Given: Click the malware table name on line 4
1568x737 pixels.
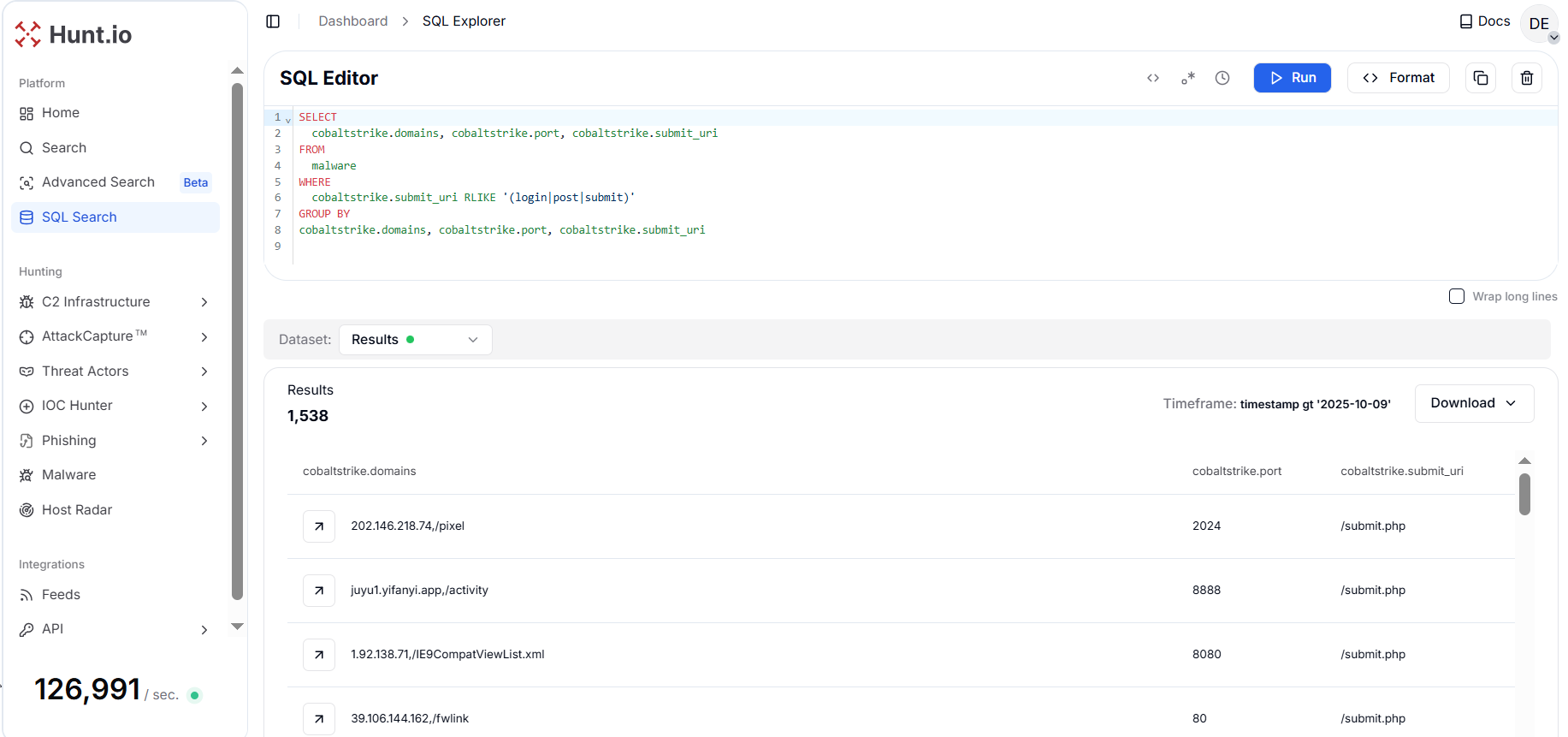Looking at the screenshot, I should click(334, 166).
